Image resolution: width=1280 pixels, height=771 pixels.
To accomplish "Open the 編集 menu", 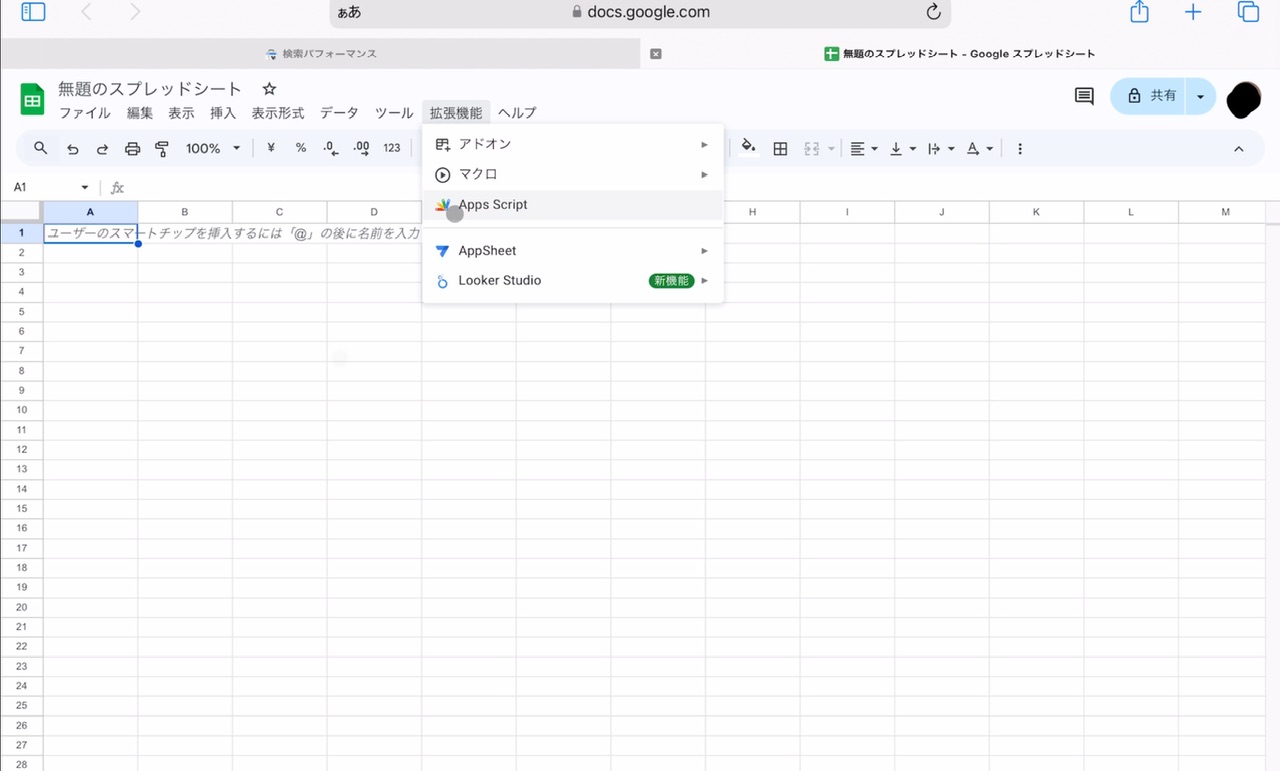I will tap(140, 113).
